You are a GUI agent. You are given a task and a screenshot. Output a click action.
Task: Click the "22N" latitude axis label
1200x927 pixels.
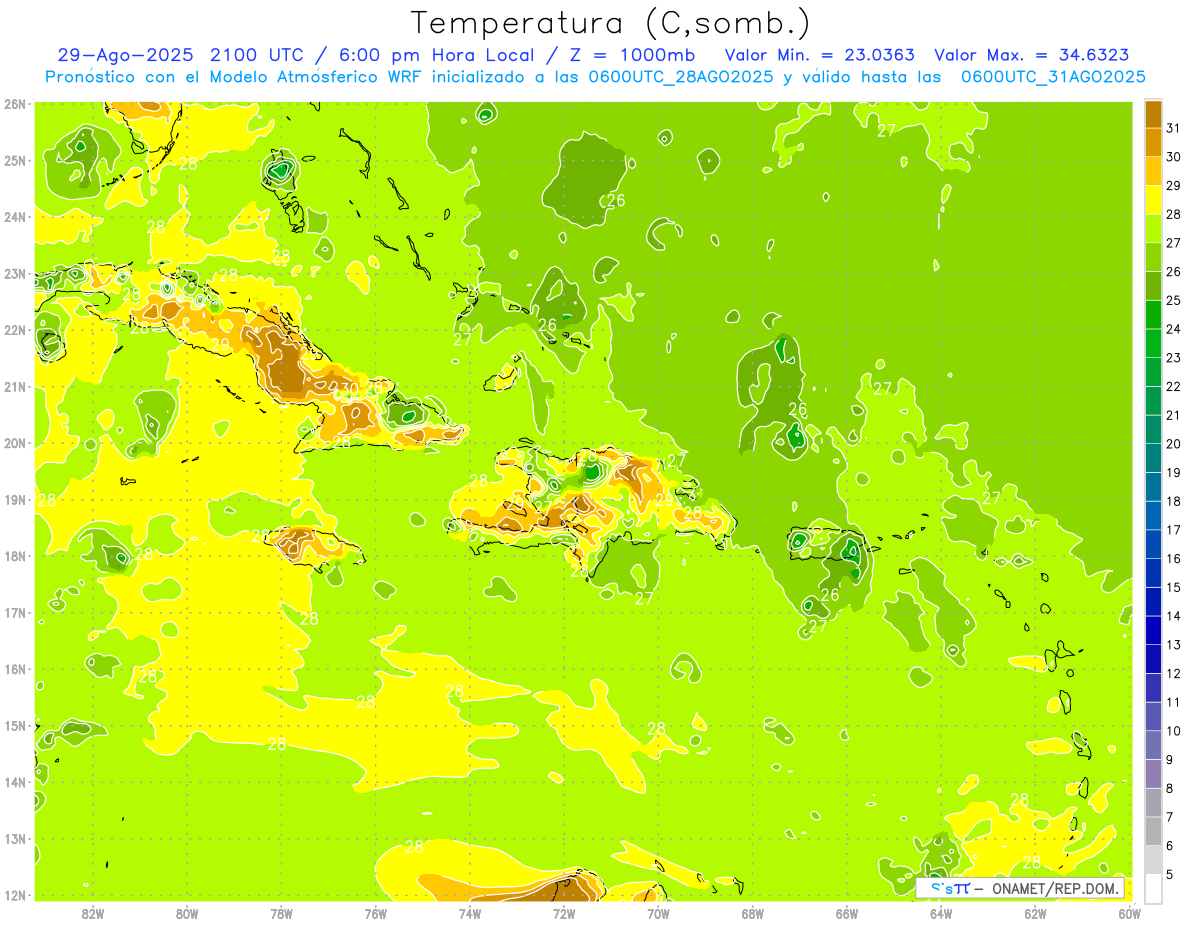pyautogui.click(x=15, y=330)
